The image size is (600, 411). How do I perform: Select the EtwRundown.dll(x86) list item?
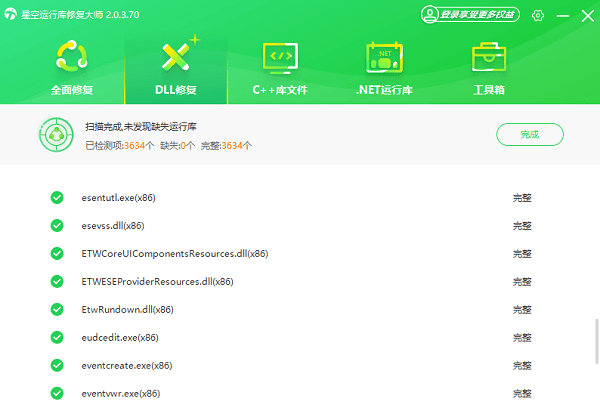127,310
